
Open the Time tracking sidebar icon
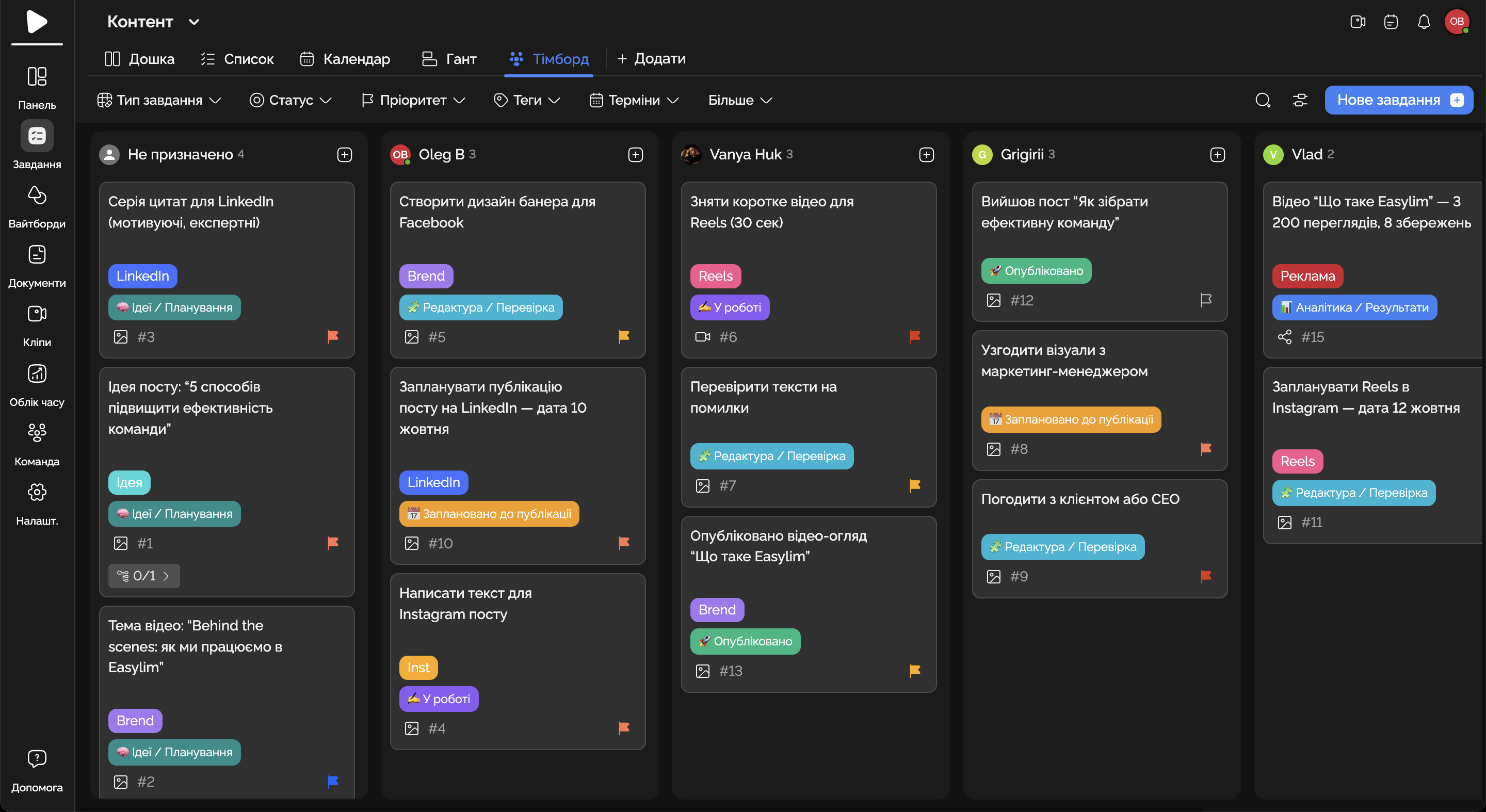(x=37, y=375)
